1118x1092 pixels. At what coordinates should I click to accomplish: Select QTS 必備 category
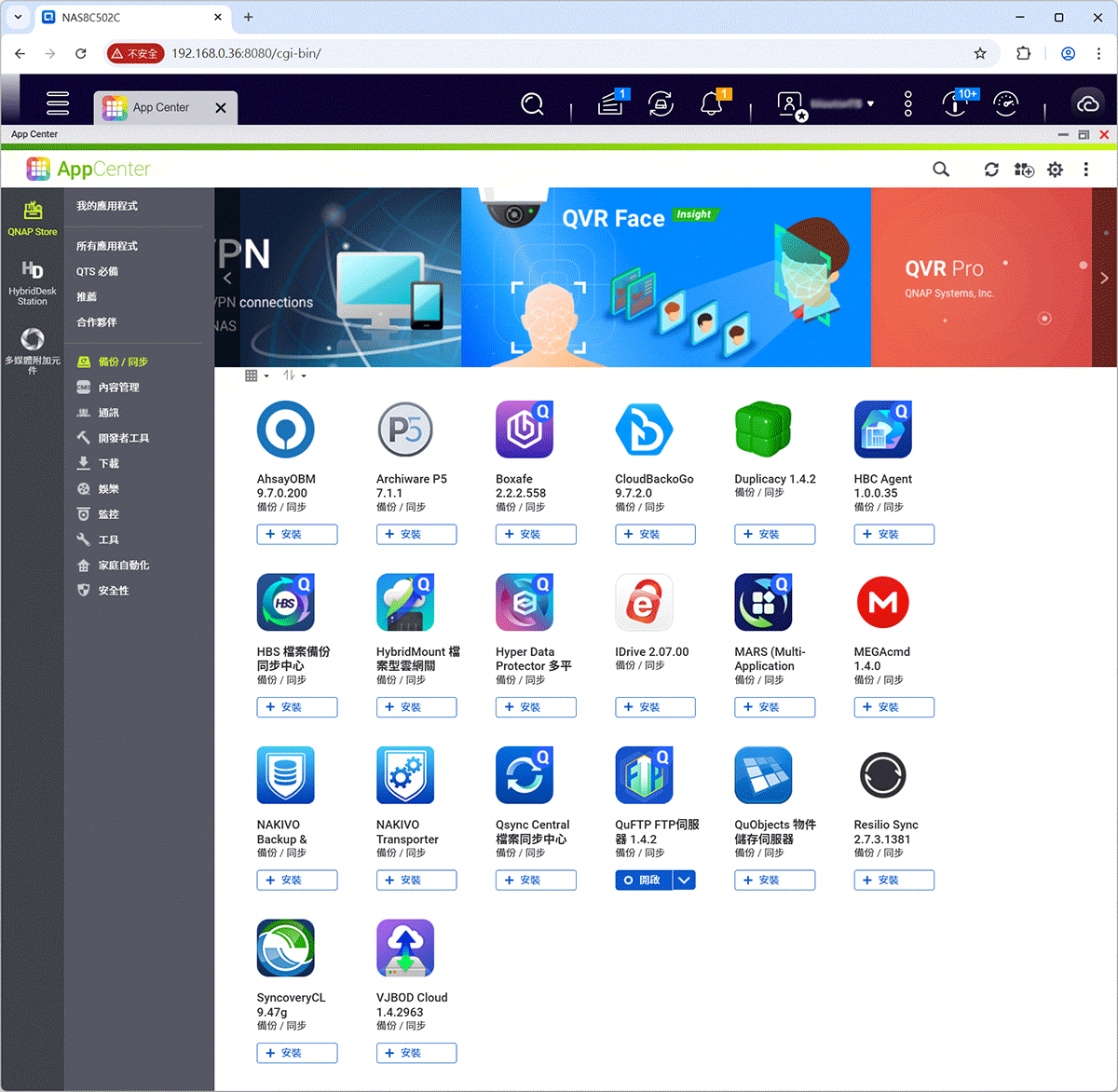[x=97, y=271]
